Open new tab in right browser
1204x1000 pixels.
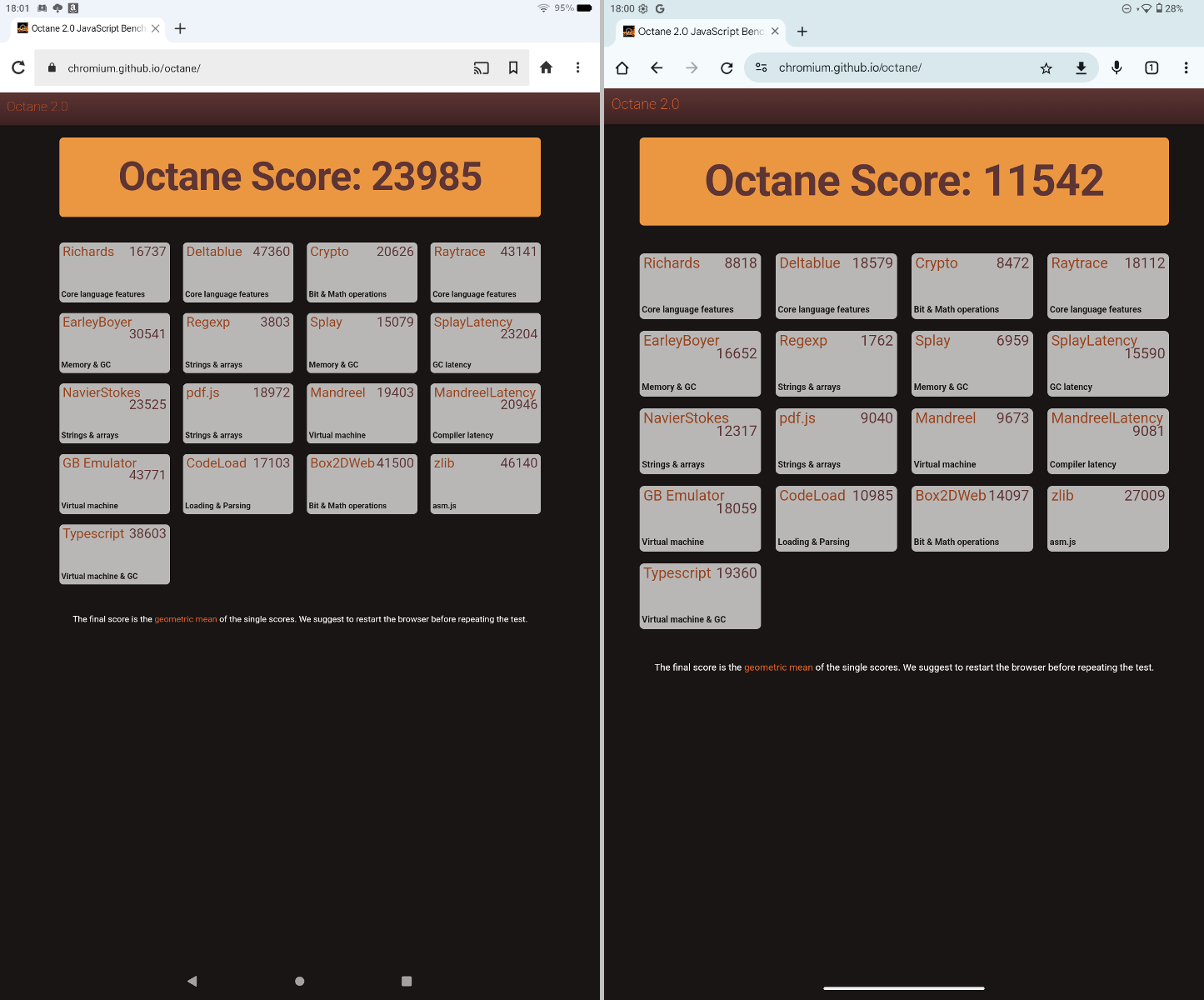click(x=802, y=32)
